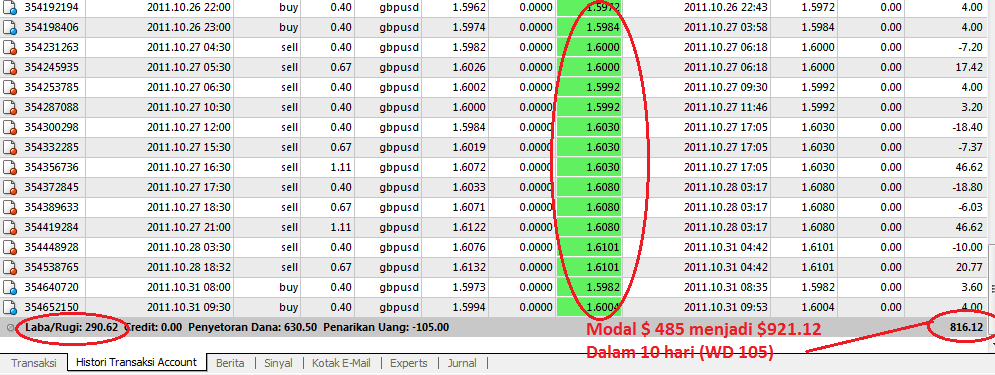Select profit value 20.77
This screenshot has height=375, width=995.
(970, 267)
